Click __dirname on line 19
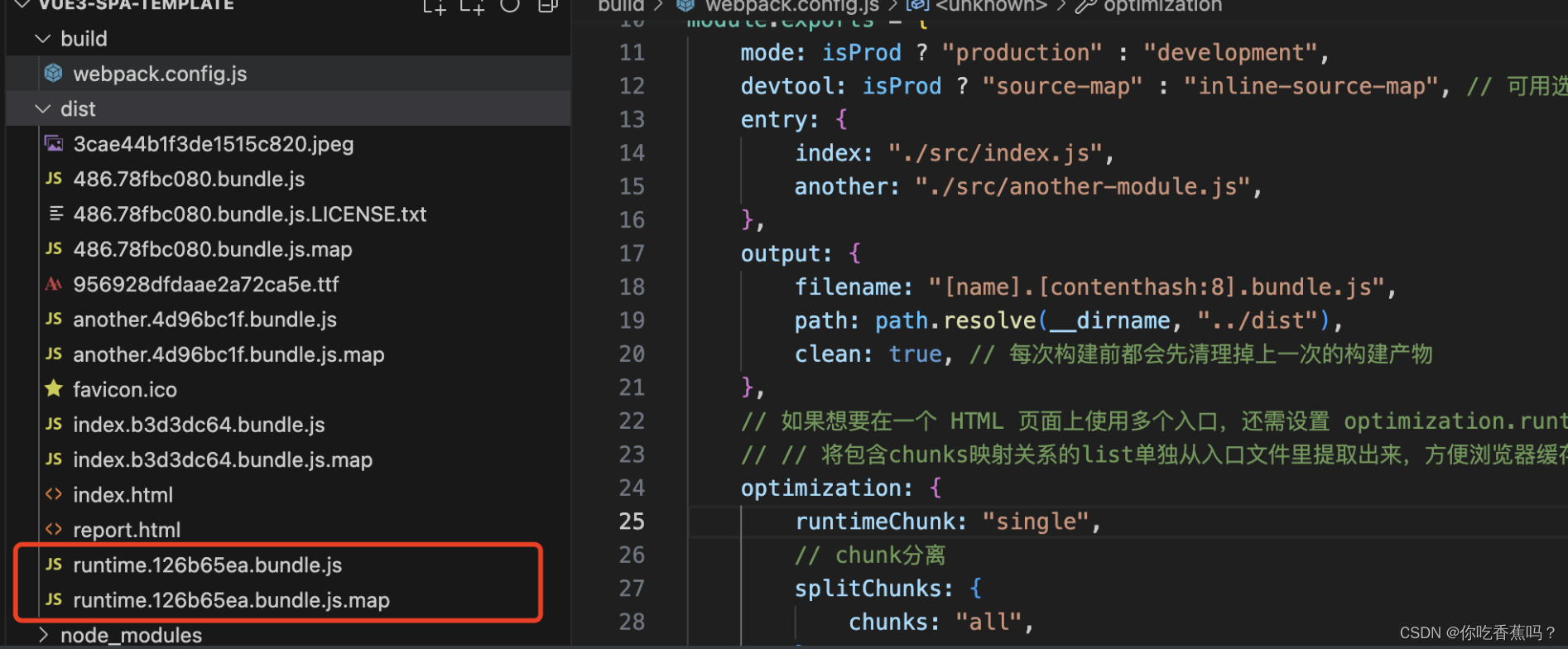 click(1110, 320)
